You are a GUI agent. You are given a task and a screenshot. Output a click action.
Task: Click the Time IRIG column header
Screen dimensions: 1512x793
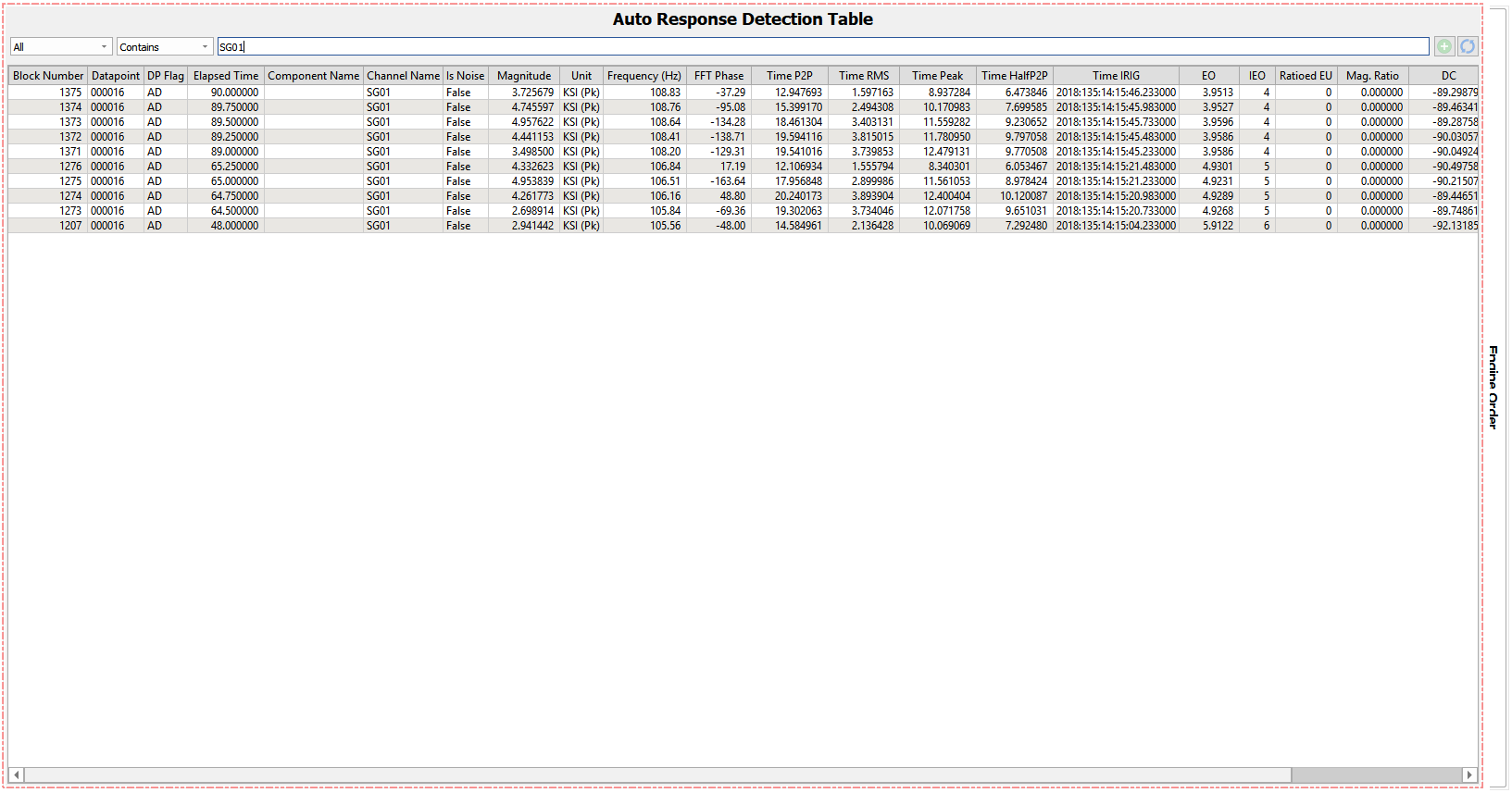(1117, 76)
